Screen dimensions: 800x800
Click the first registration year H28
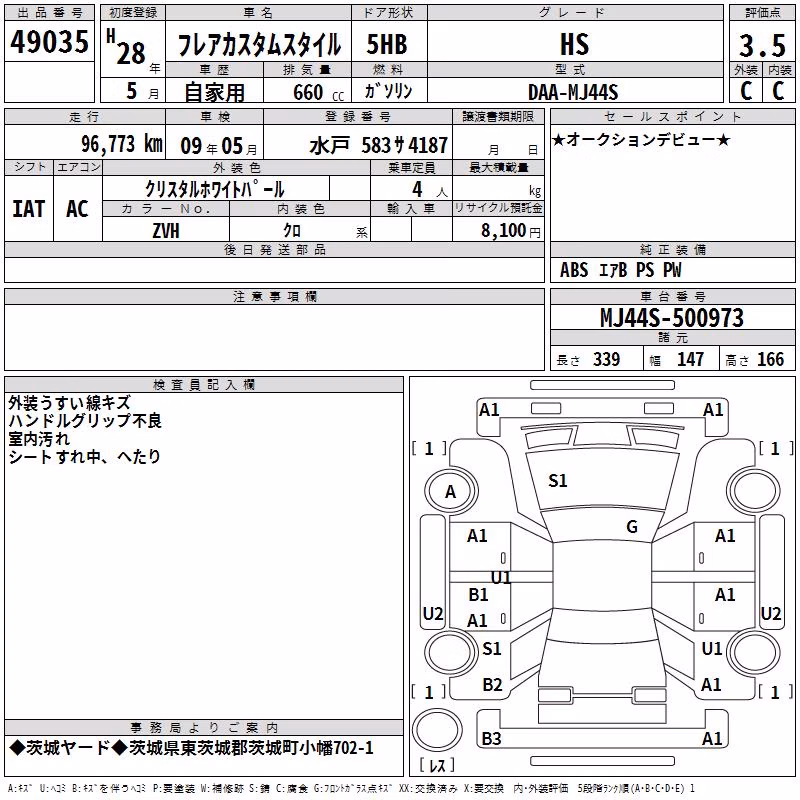(126, 47)
